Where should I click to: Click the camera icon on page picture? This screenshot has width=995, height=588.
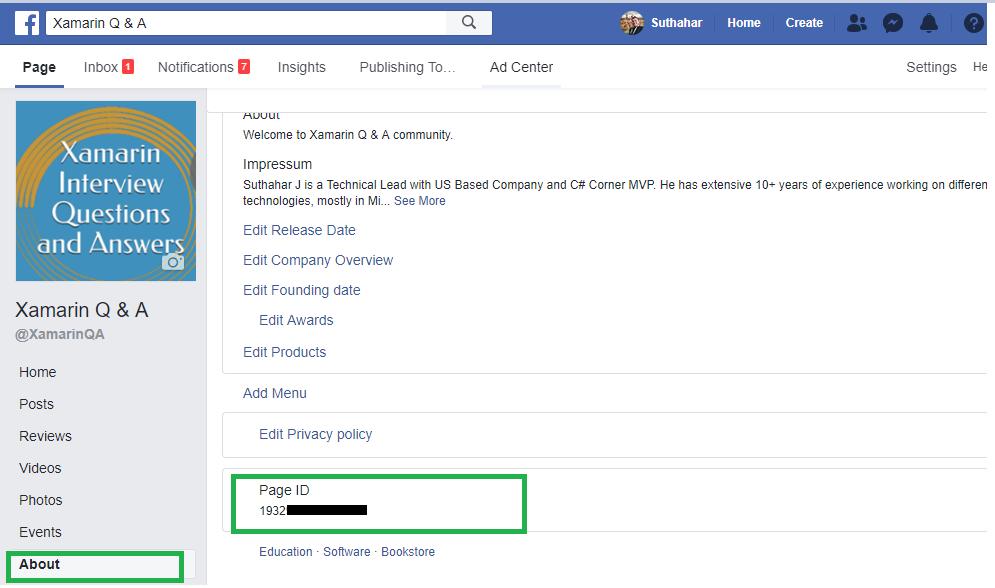(173, 262)
